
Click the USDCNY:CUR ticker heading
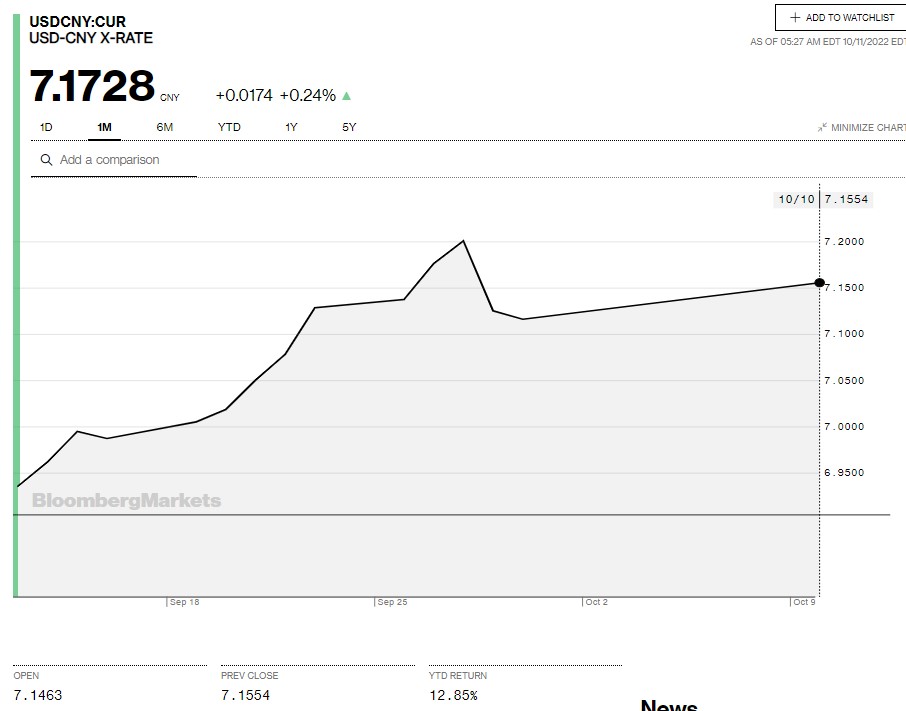tap(78, 21)
